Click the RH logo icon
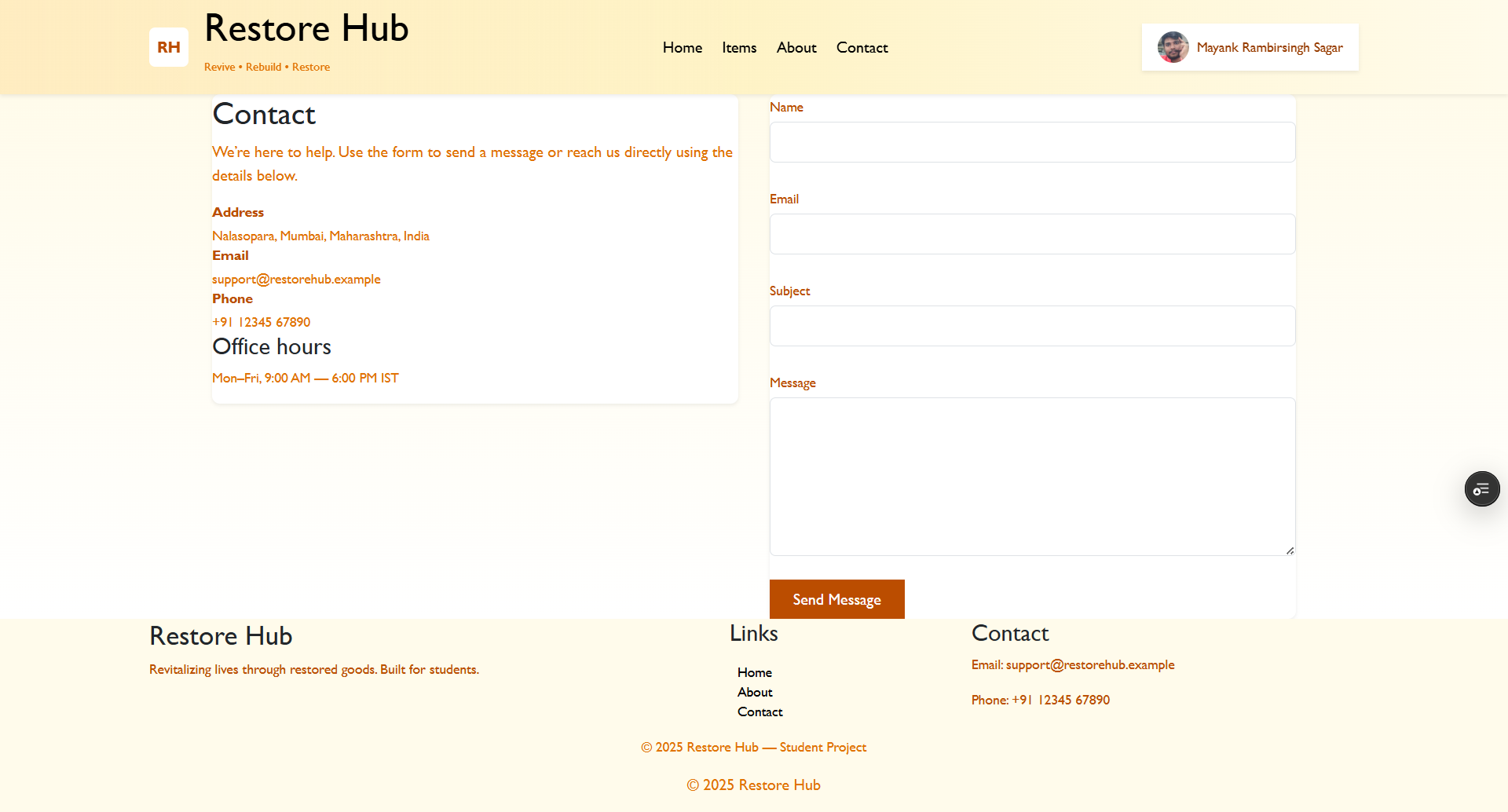The height and width of the screenshot is (812, 1508). tap(168, 47)
